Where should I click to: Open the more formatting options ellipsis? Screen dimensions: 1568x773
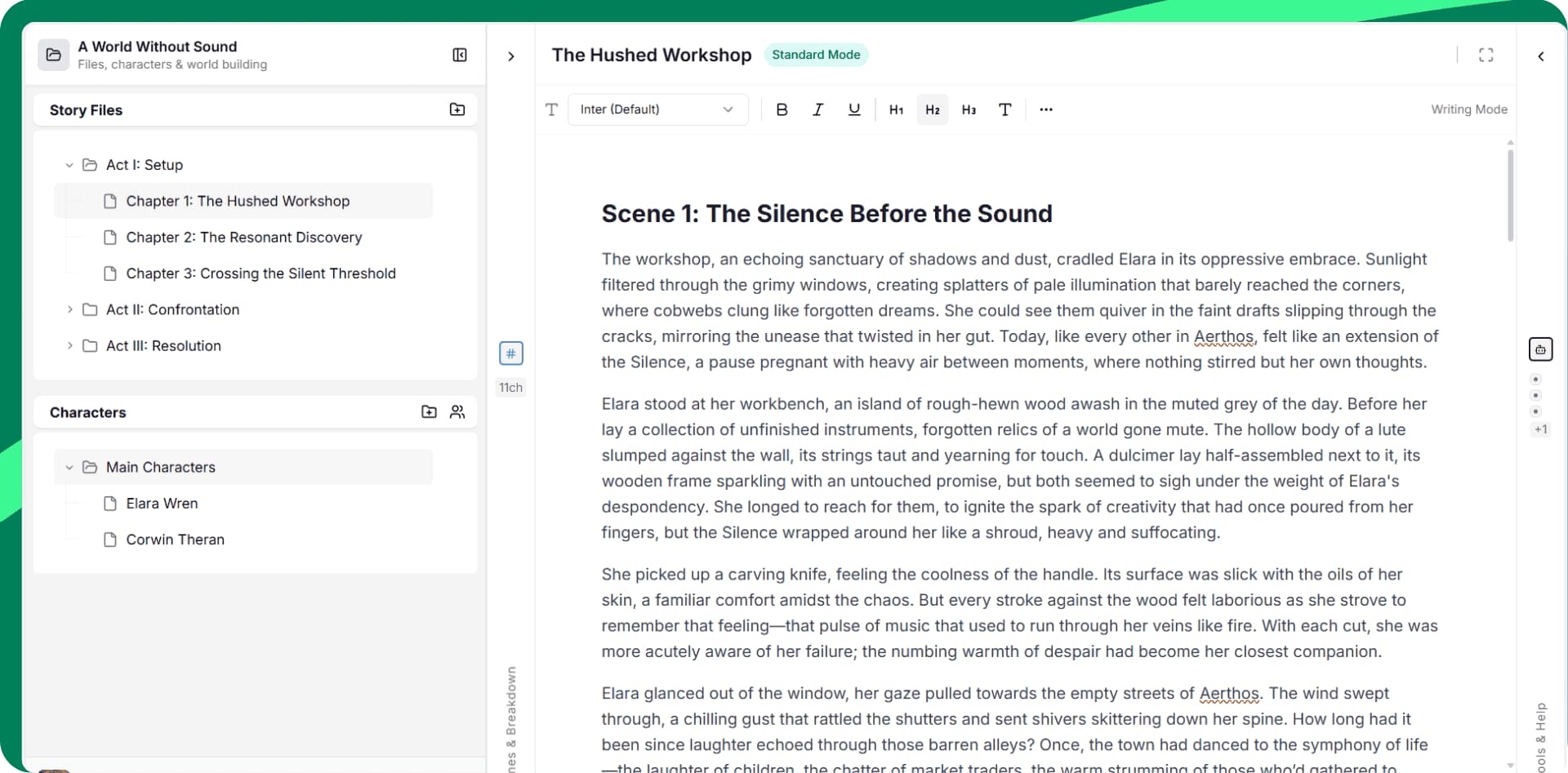click(x=1046, y=109)
